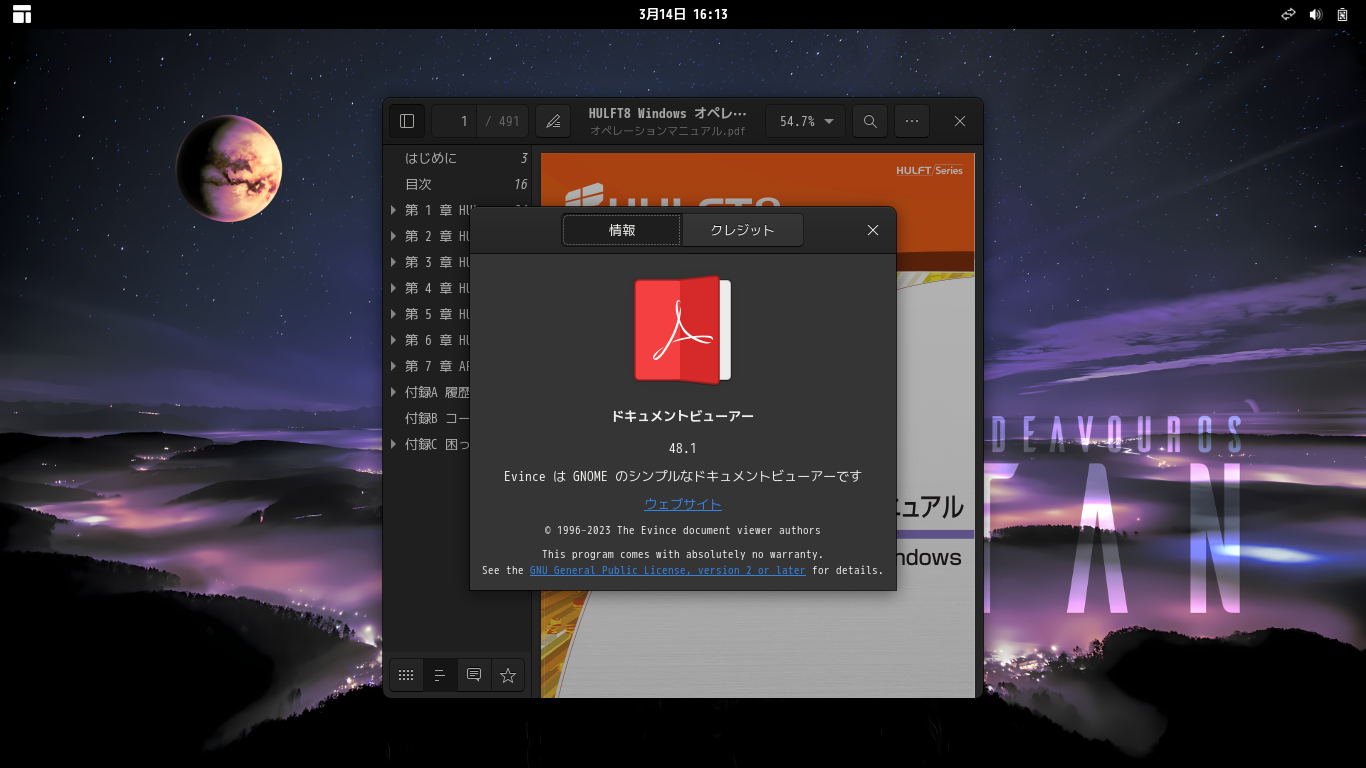Open the clock showing 3月14日 16:13
Image resolution: width=1366 pixels, height=768 pixels.
pyautogui.click(x=683, y=14)
